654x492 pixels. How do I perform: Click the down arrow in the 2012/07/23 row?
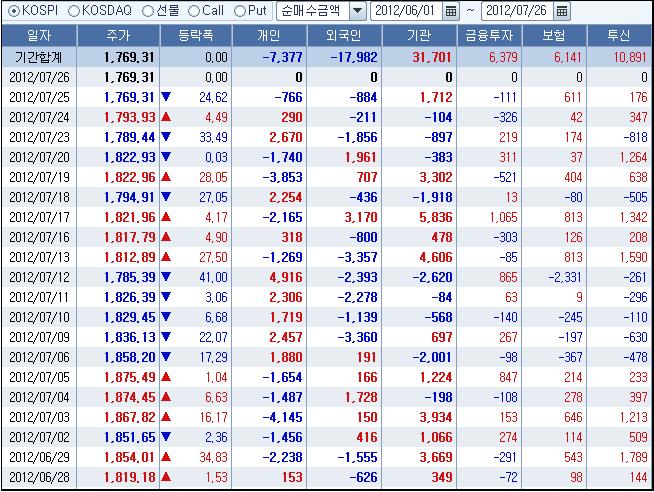tap(166, 137)
